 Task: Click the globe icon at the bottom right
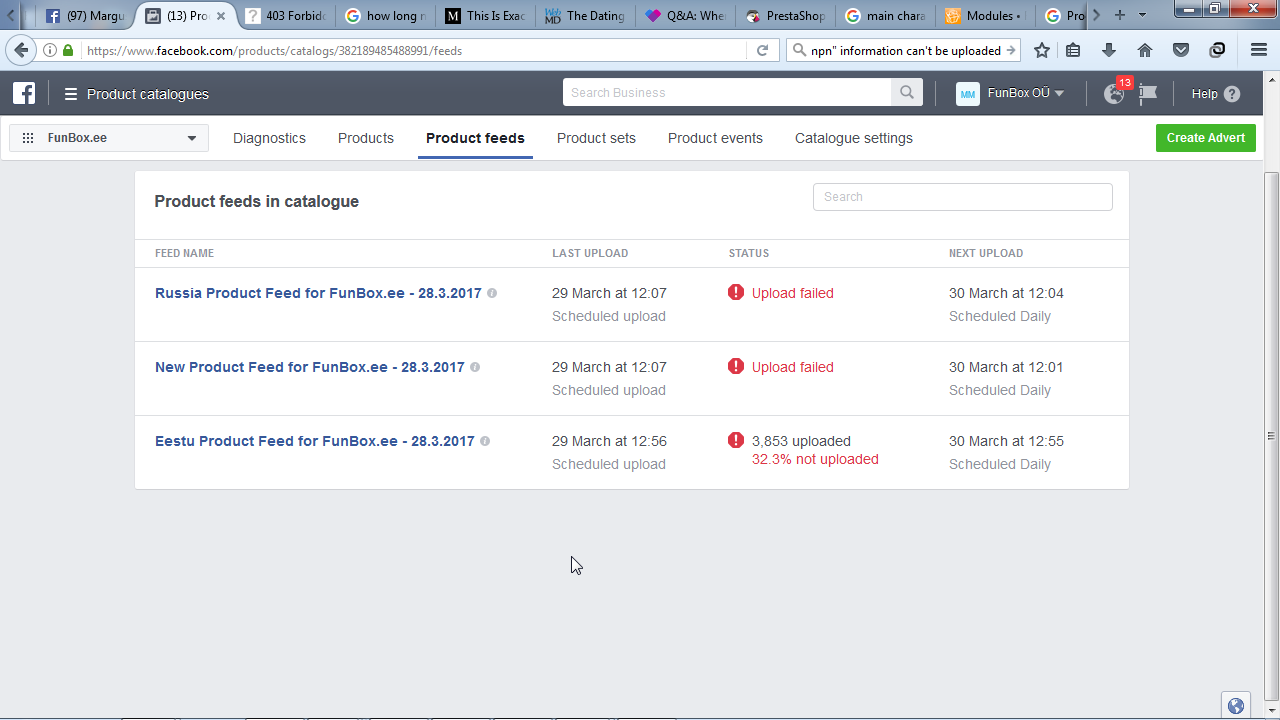[x=1236, y=706]
